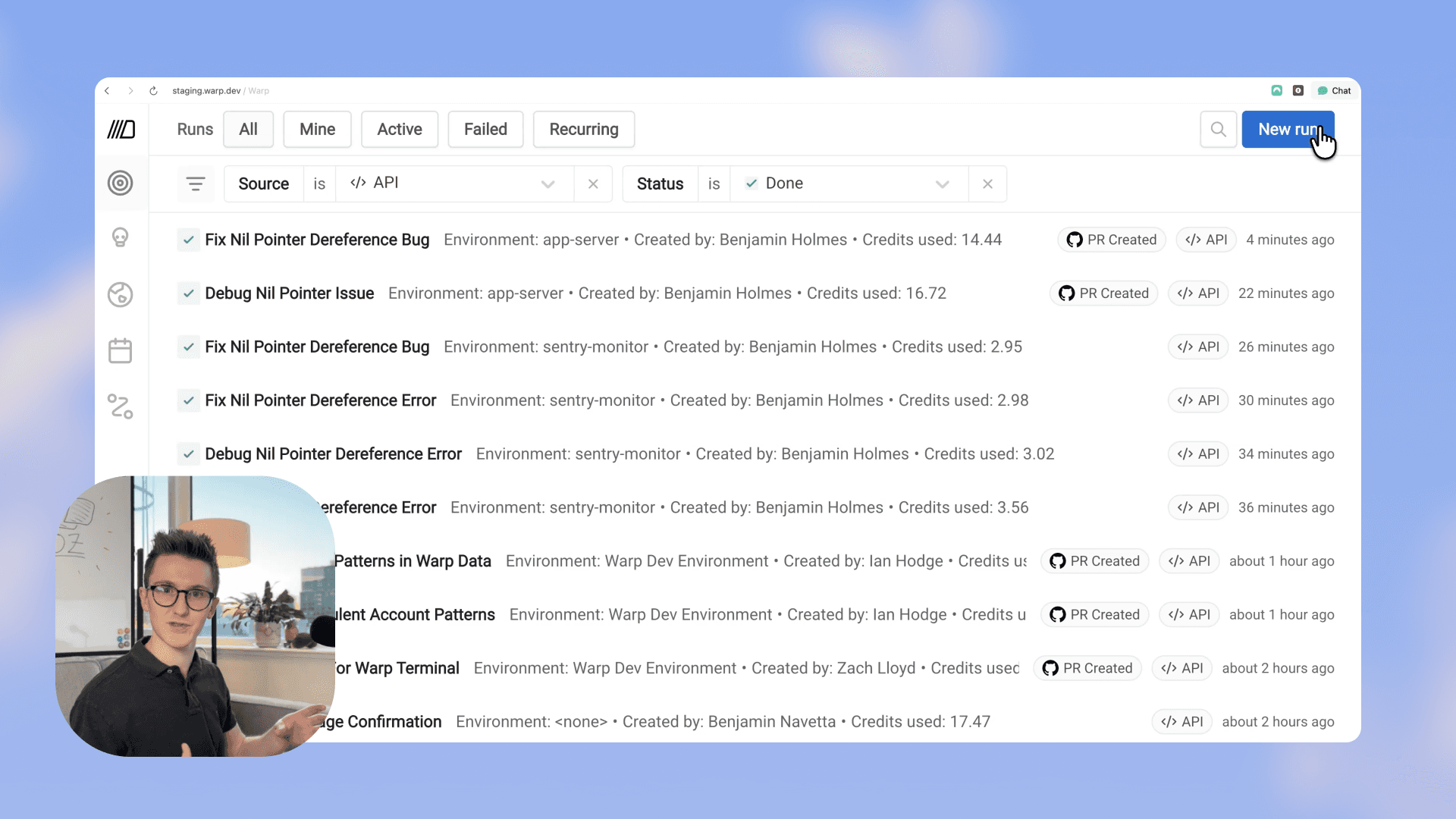Image resolution: width=1456 pixels, height=819 pixels.
Task: Click the staging.warp.dev address bar
Action: (206, 91)
